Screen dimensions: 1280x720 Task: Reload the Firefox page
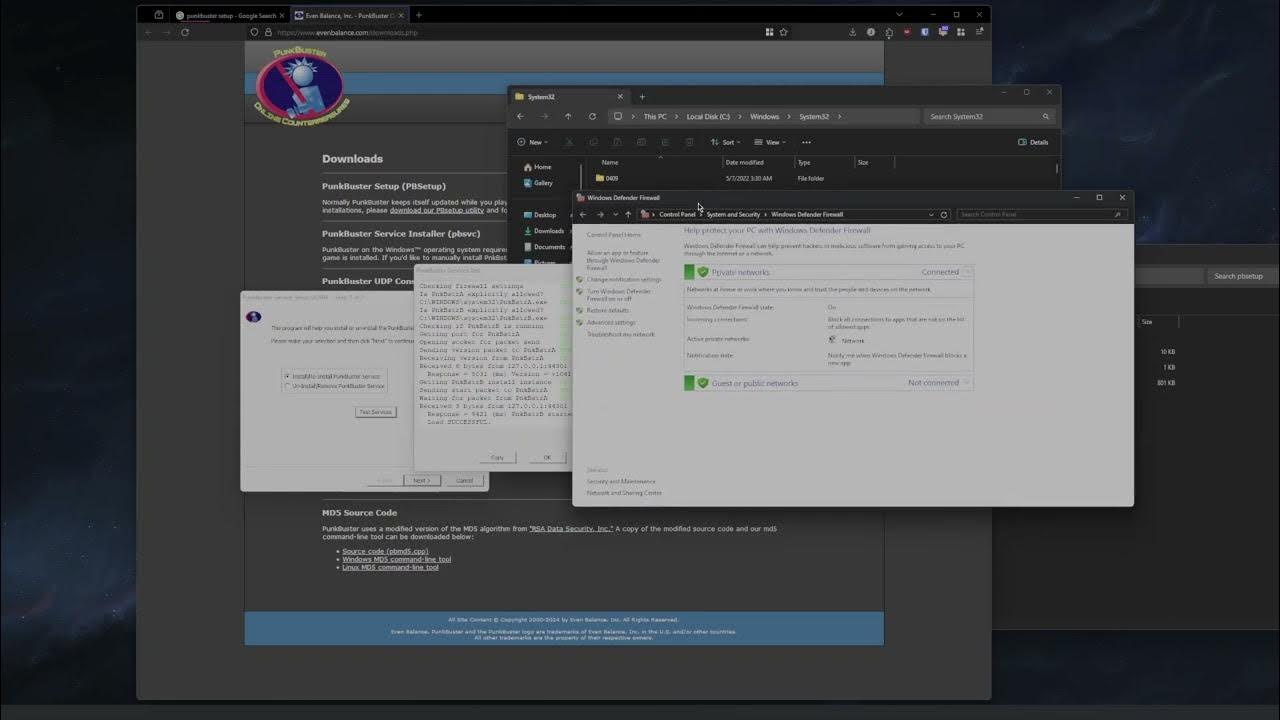(184, 32)
